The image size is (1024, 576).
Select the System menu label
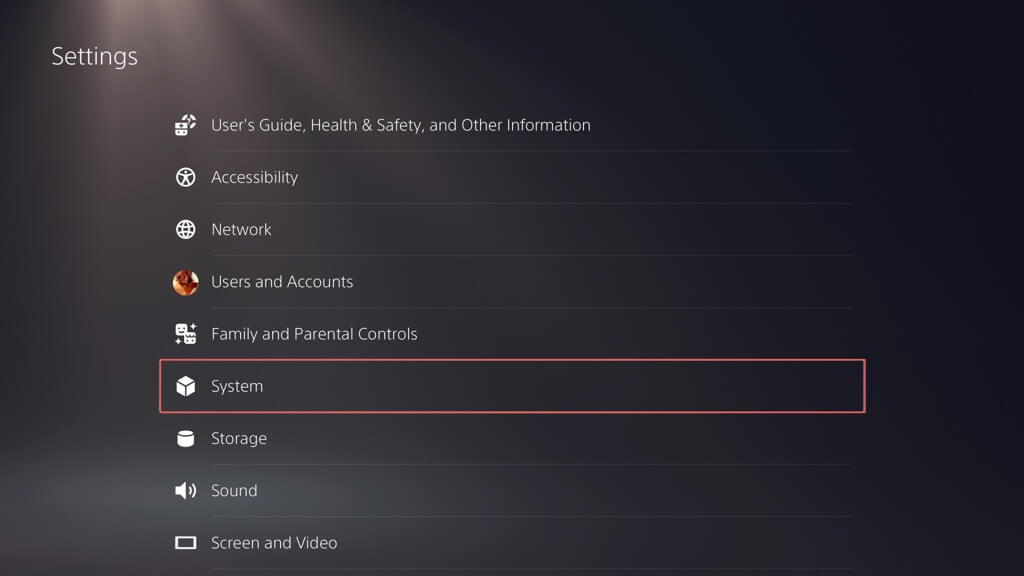[x=237, y=386]
